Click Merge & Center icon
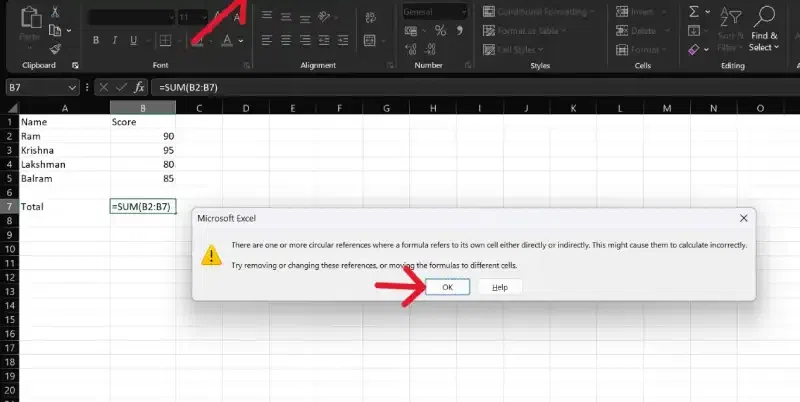This screenshot has height=402, width=800. [370, 40]
